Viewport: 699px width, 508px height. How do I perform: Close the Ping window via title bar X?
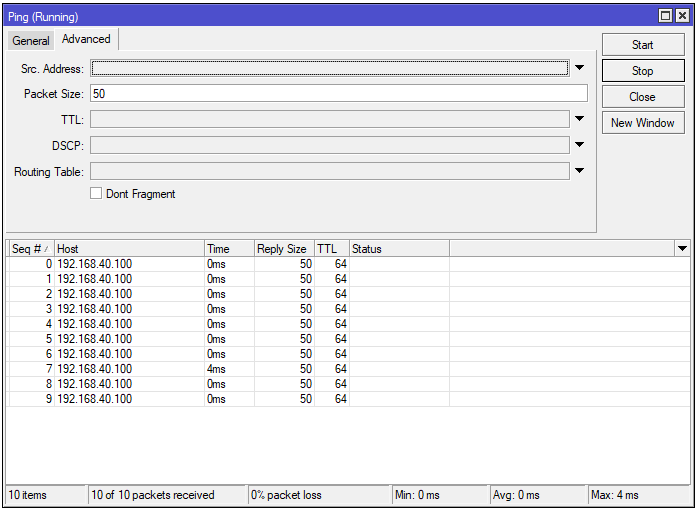(682, 16)
